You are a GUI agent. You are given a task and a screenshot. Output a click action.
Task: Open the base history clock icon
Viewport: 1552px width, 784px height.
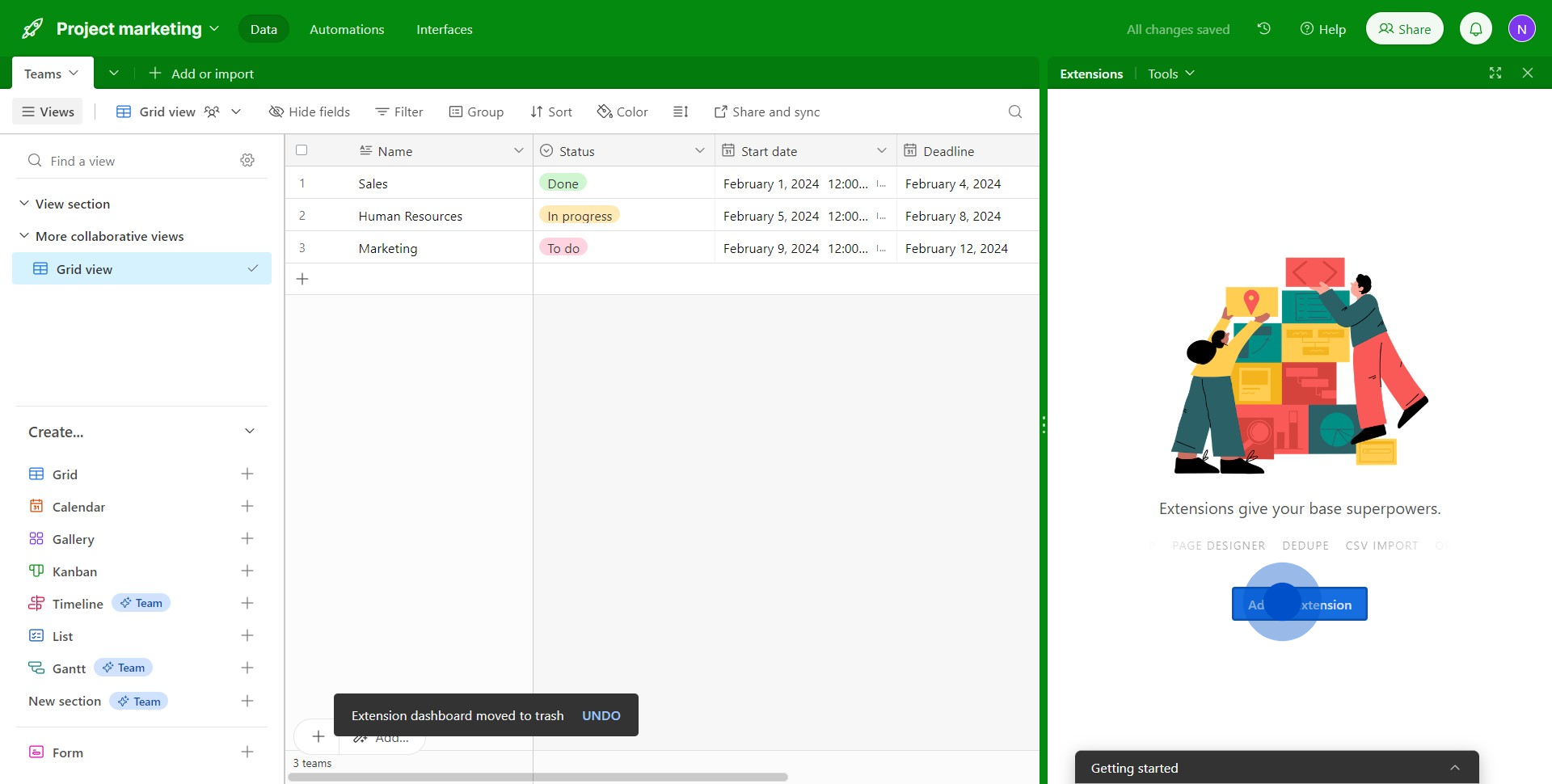pyautogui.click(x=1264, y=29)
